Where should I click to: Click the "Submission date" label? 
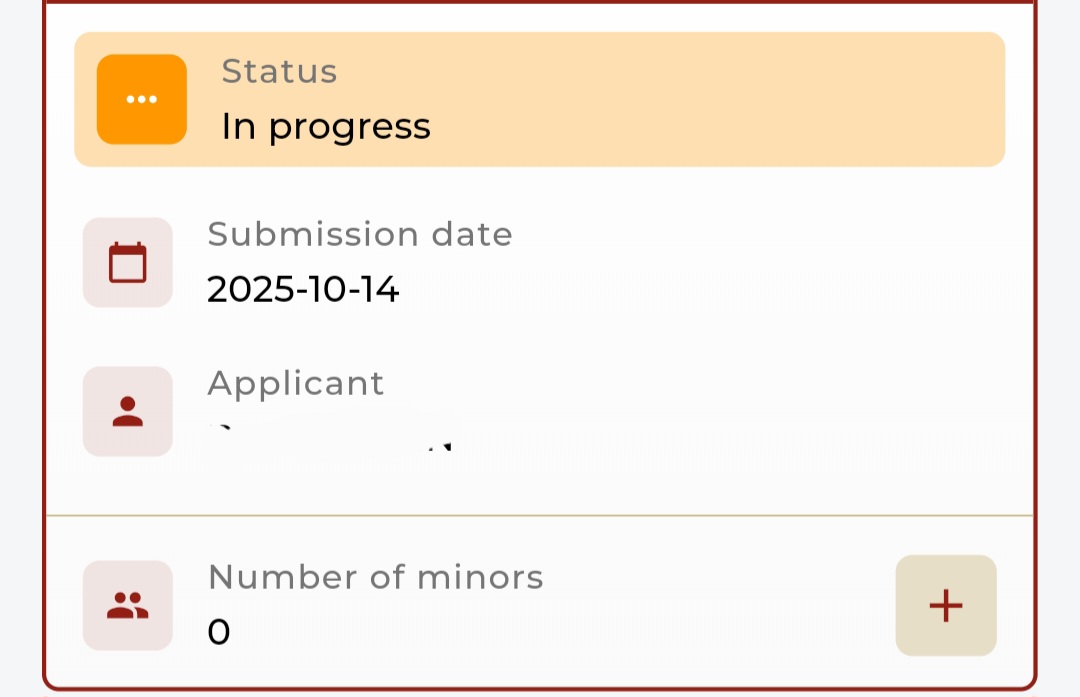click(x=359, y=234)
